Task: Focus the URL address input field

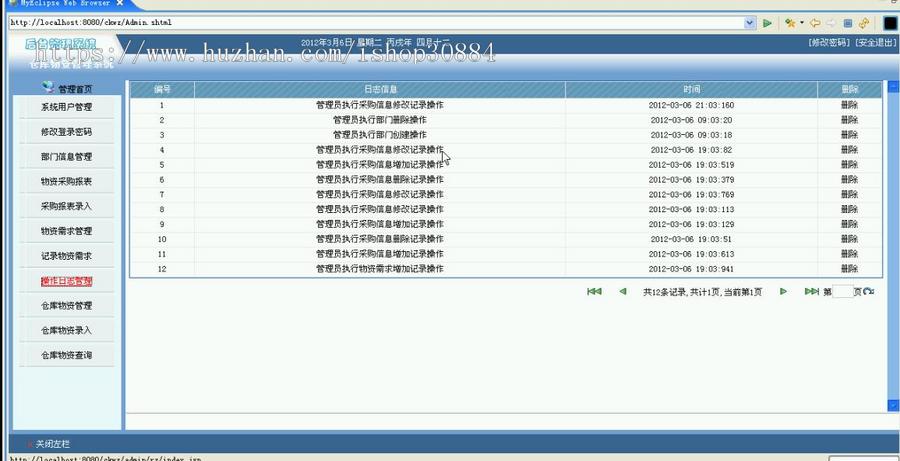Action: click(376, 23)
